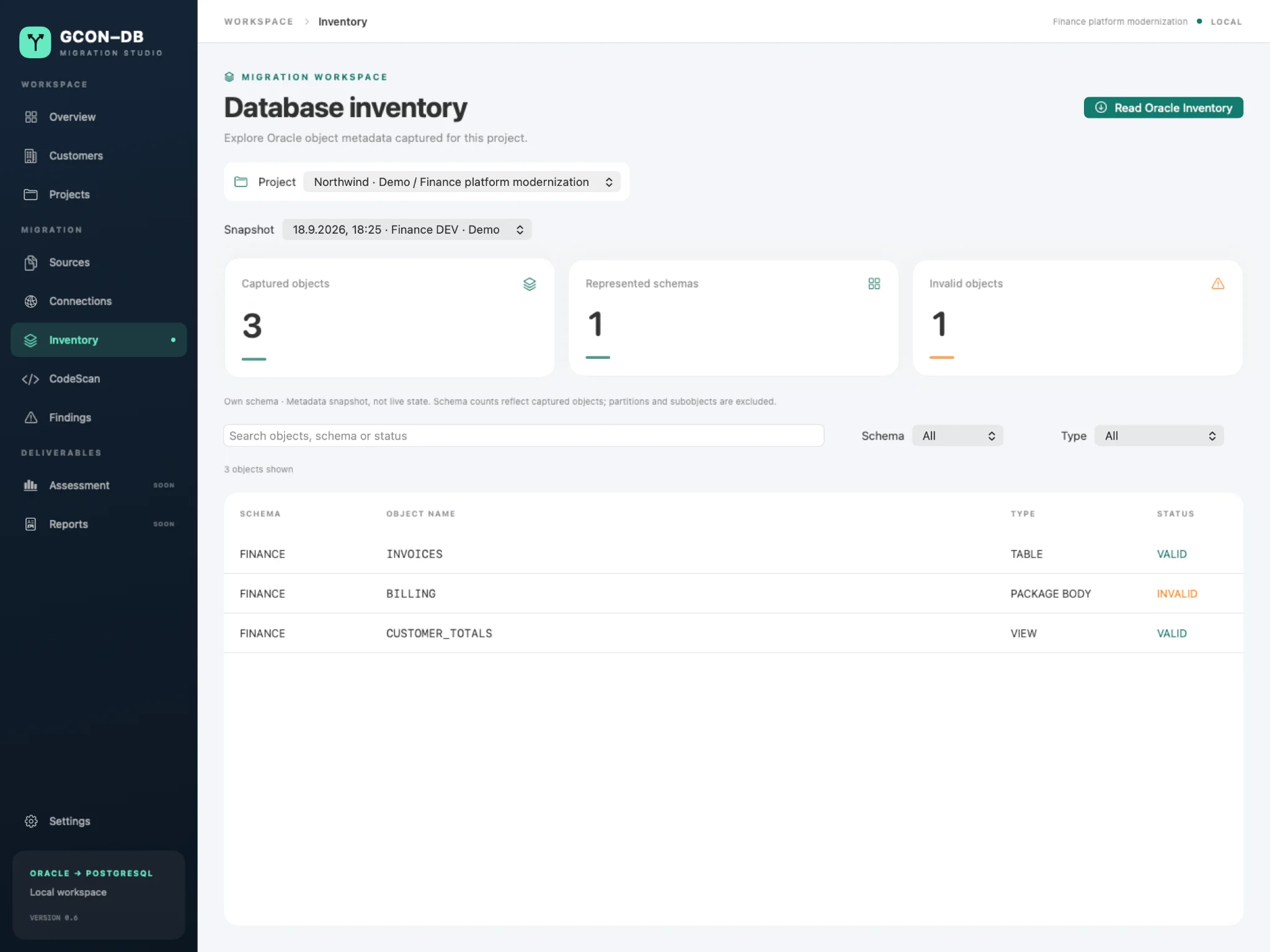1270x952 pixels.
Task: Click the Settings gear icon
Action: pos(31,821)
